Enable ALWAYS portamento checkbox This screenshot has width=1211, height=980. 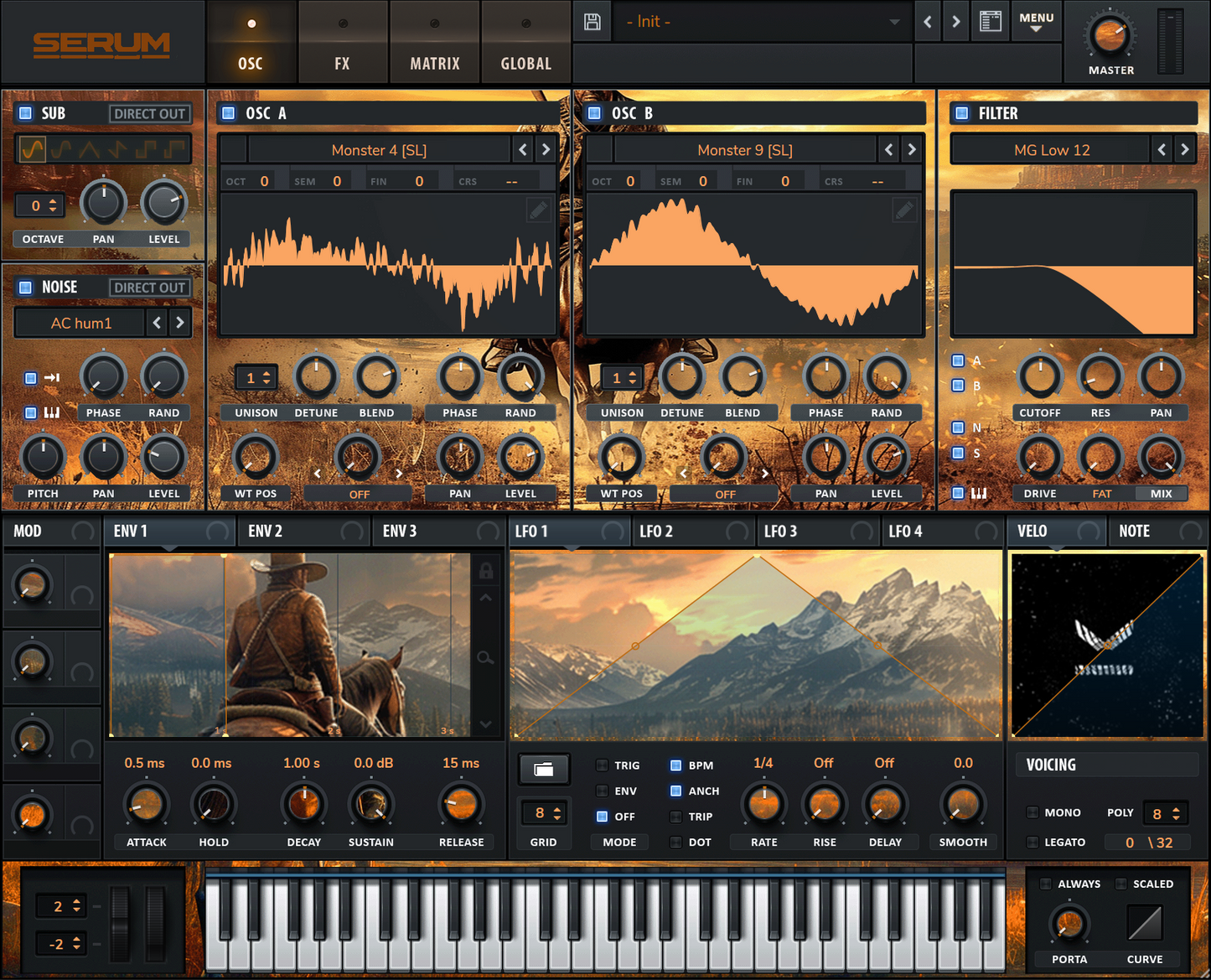[1045, 884]
